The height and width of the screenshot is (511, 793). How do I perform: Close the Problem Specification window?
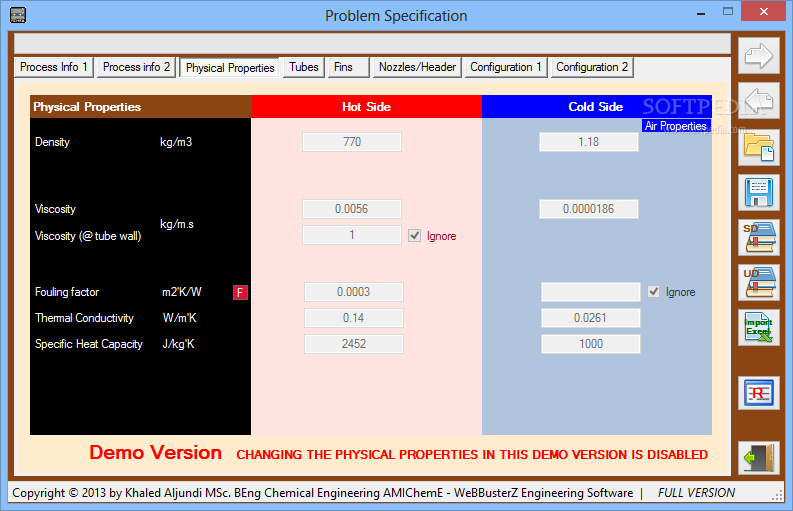click(764, 11)
